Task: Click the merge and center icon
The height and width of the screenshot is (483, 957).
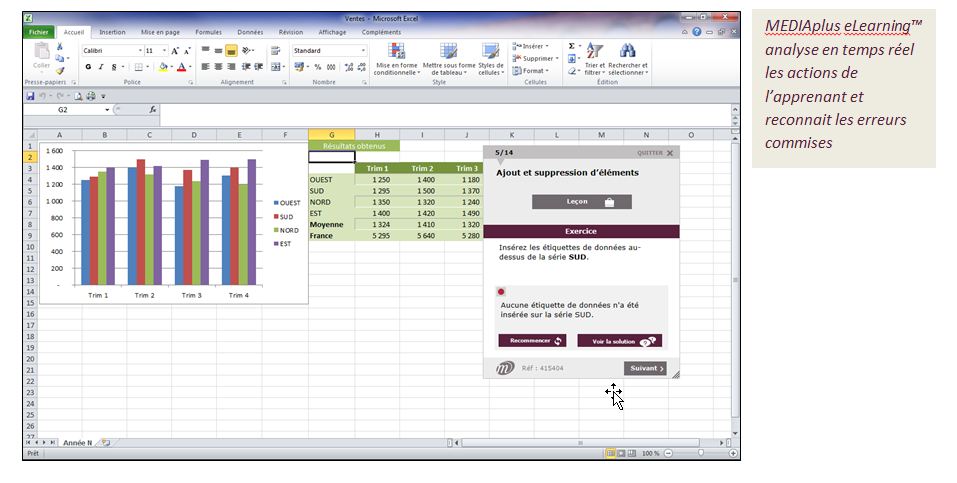Action: pos(275,67)
